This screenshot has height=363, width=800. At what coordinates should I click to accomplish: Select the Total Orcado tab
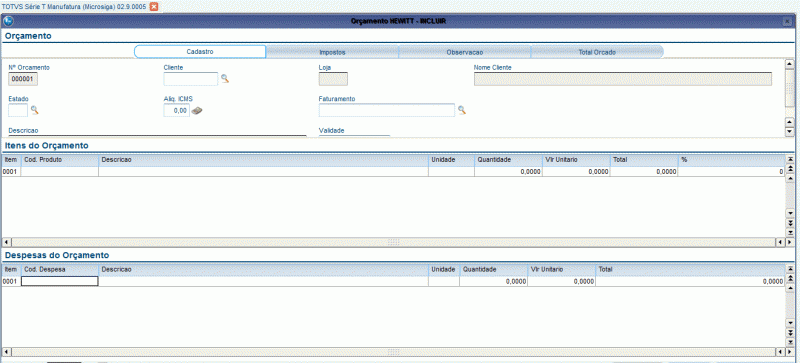coord(597,52)
